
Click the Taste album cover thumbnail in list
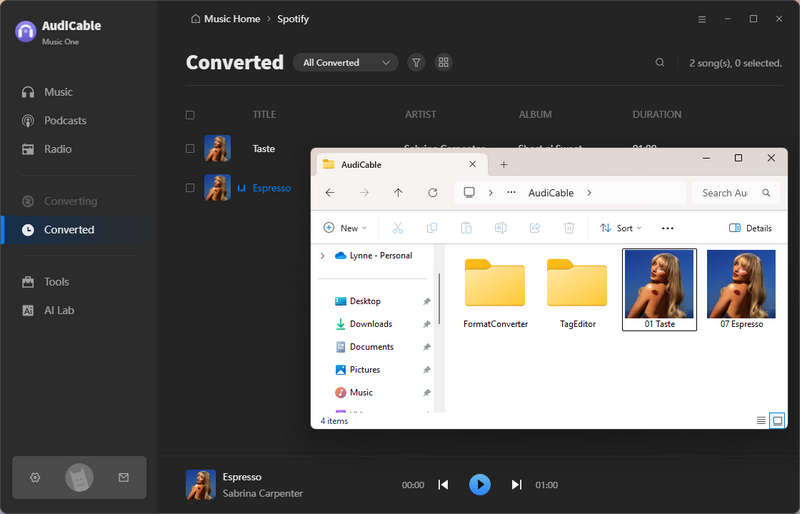pos(217,149)
